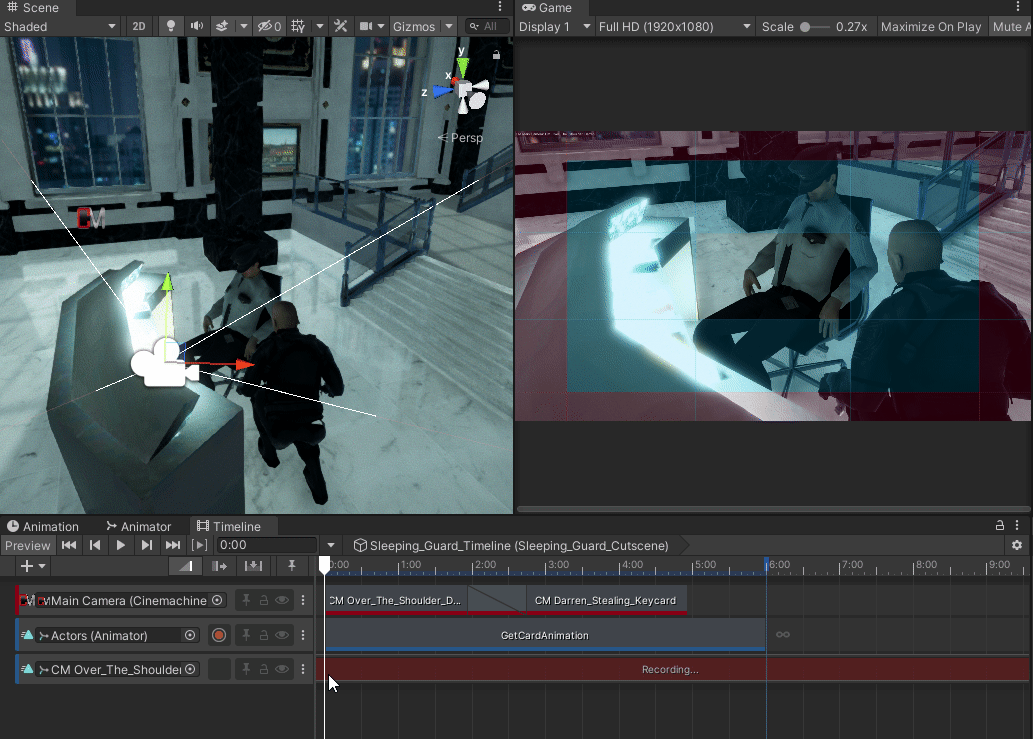Enable the Ripple edit mode icon
This screenshot has width=1033, height=739.
(x=220, y=566)
